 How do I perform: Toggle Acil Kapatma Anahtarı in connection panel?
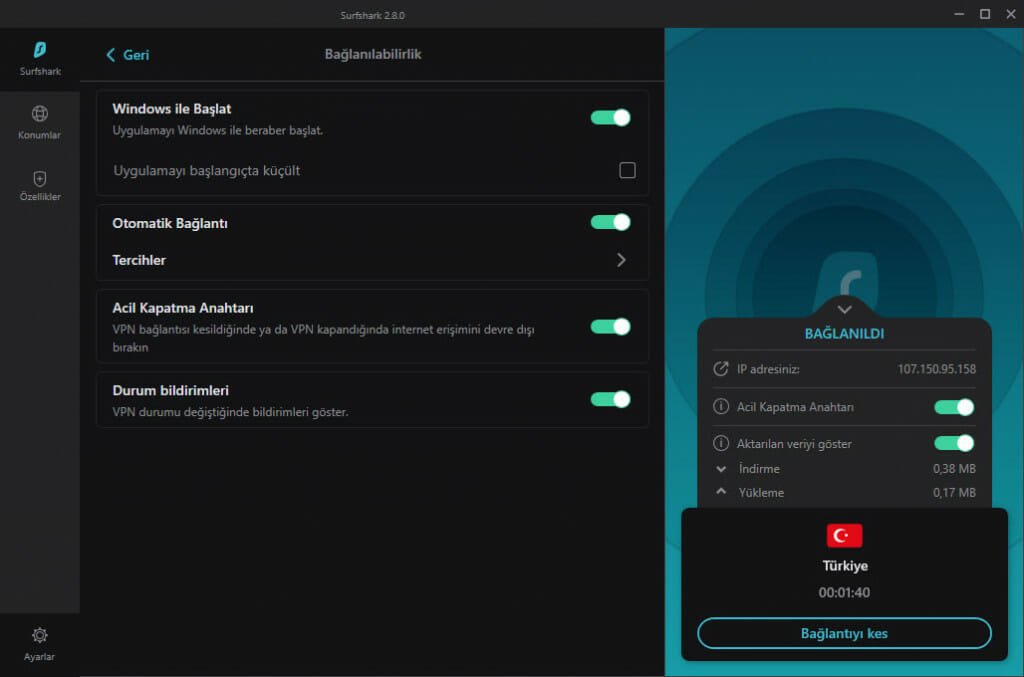point(953,407)
